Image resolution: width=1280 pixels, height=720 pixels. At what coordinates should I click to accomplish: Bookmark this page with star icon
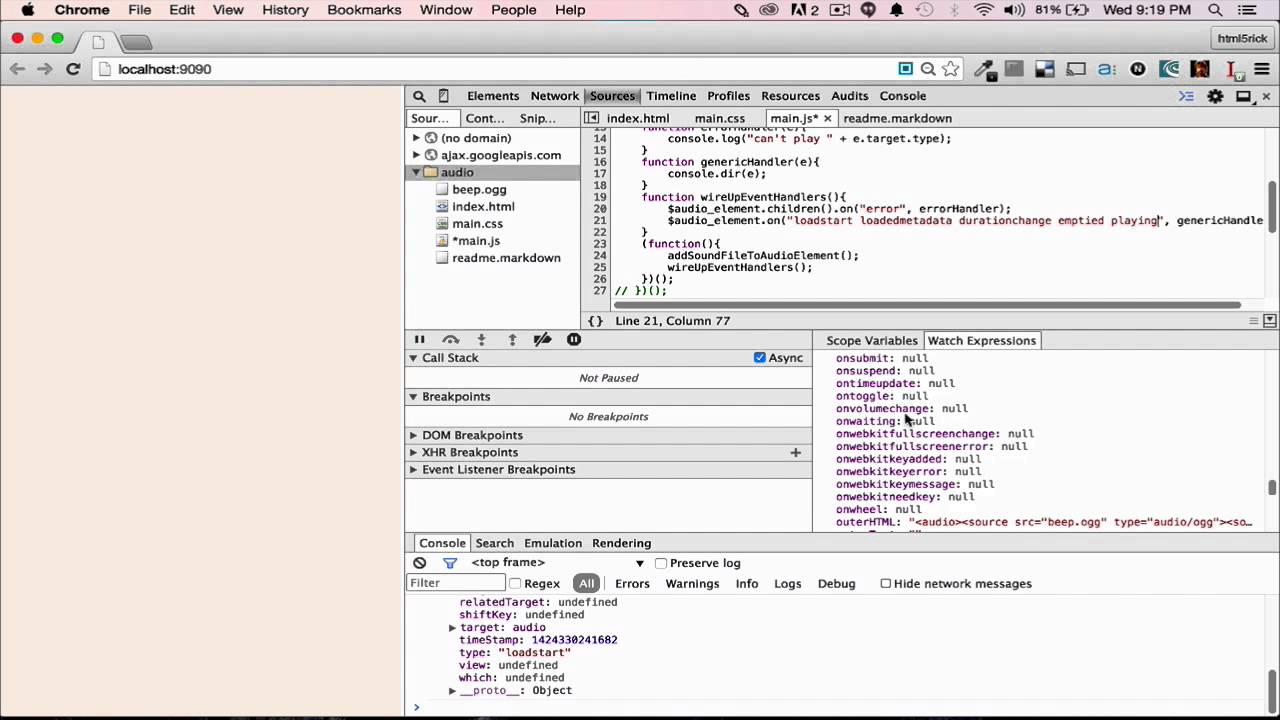(x=951, y=69)
